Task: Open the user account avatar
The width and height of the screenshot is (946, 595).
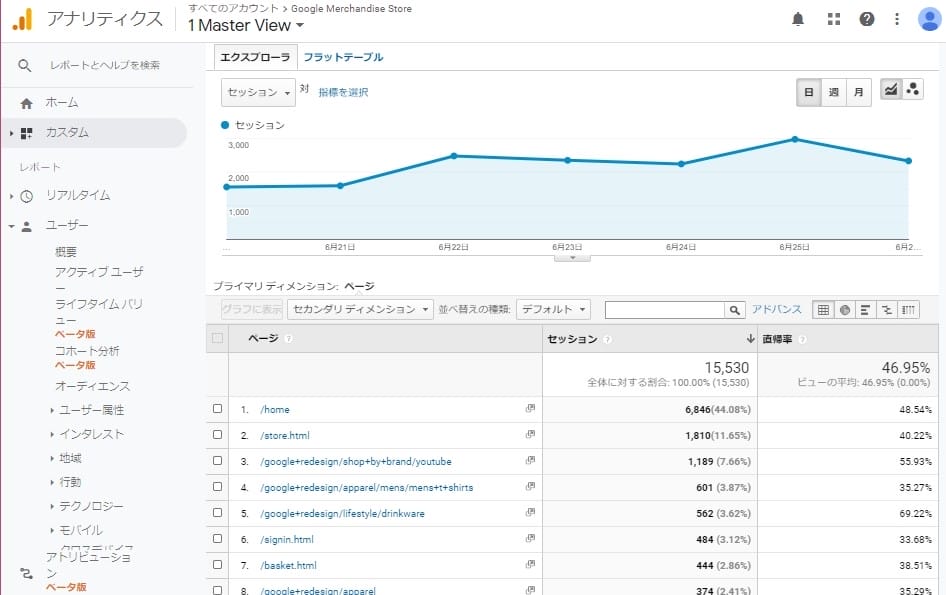Action: (929, 19)
